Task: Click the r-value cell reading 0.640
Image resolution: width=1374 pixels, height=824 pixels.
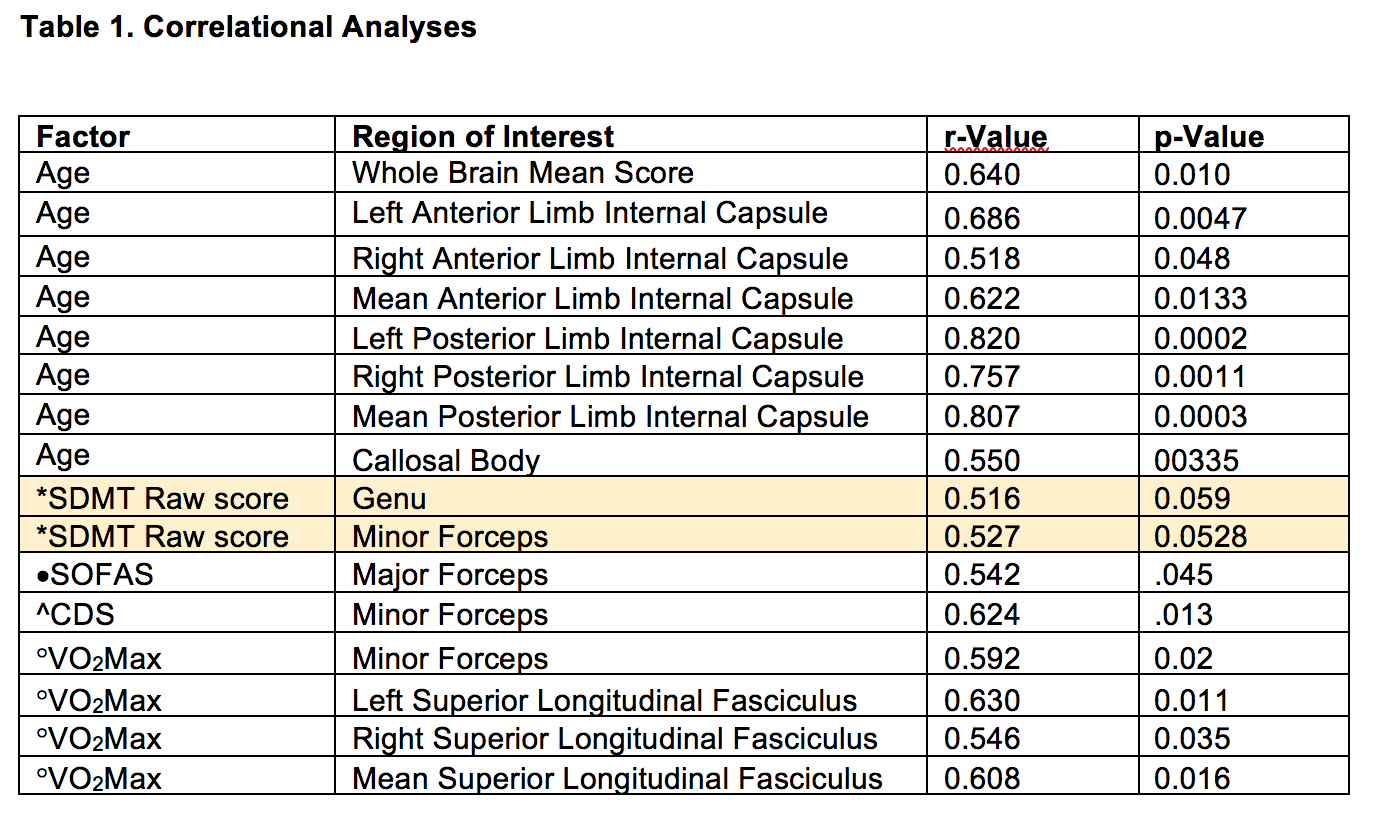Action: tap(981, 175)
